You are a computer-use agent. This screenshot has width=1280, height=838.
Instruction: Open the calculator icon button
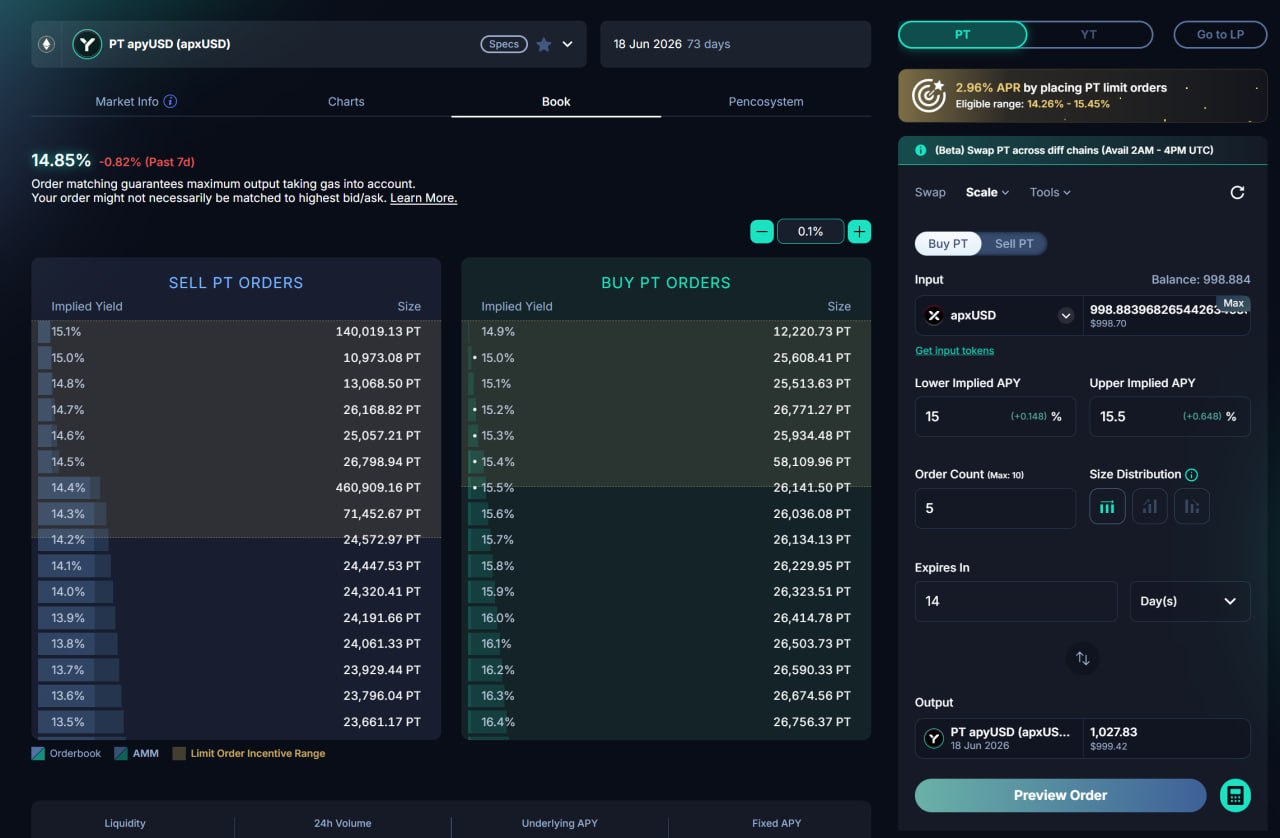tap(1235, 795)
